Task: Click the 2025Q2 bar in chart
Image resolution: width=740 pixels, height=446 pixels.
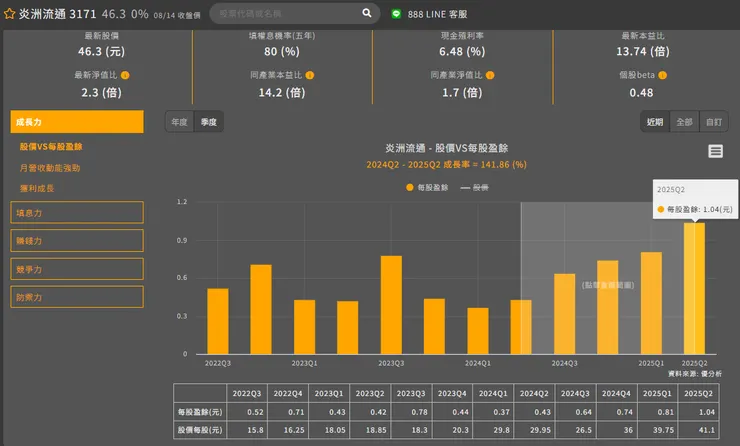Action: coord(694,288)
